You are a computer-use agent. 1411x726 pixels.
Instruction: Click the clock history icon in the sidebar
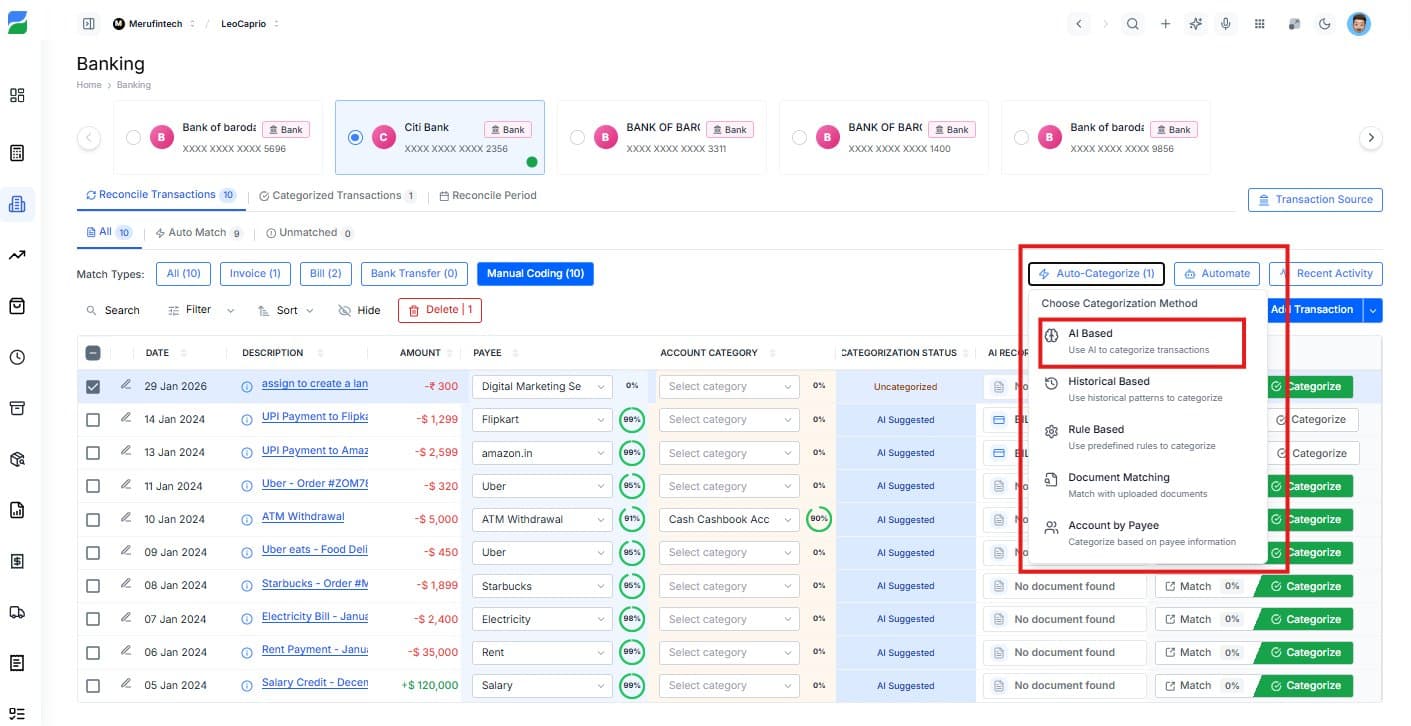pyautogui.click(x=16, y=357)
